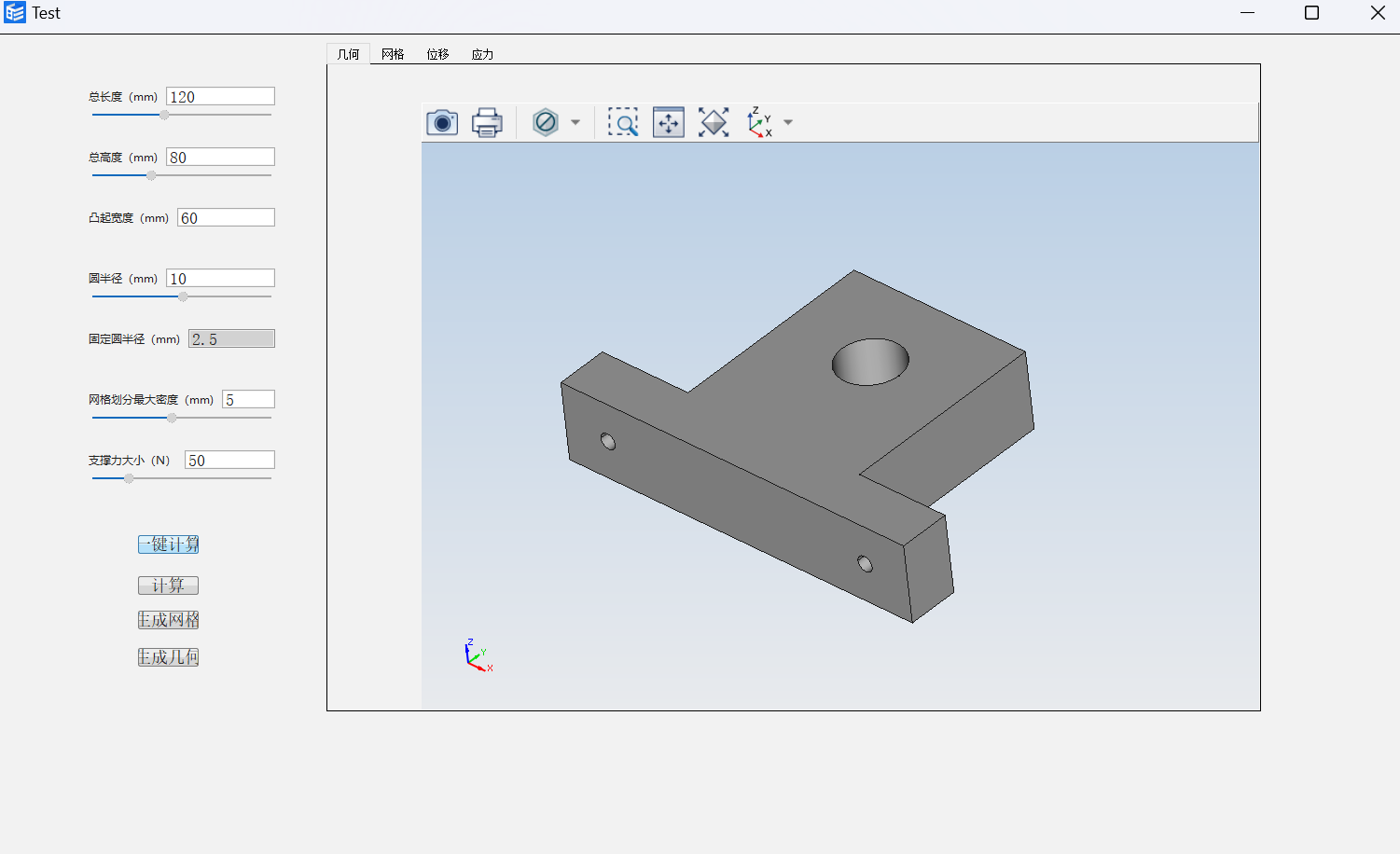Click the 计算 button

coord(169,585)
